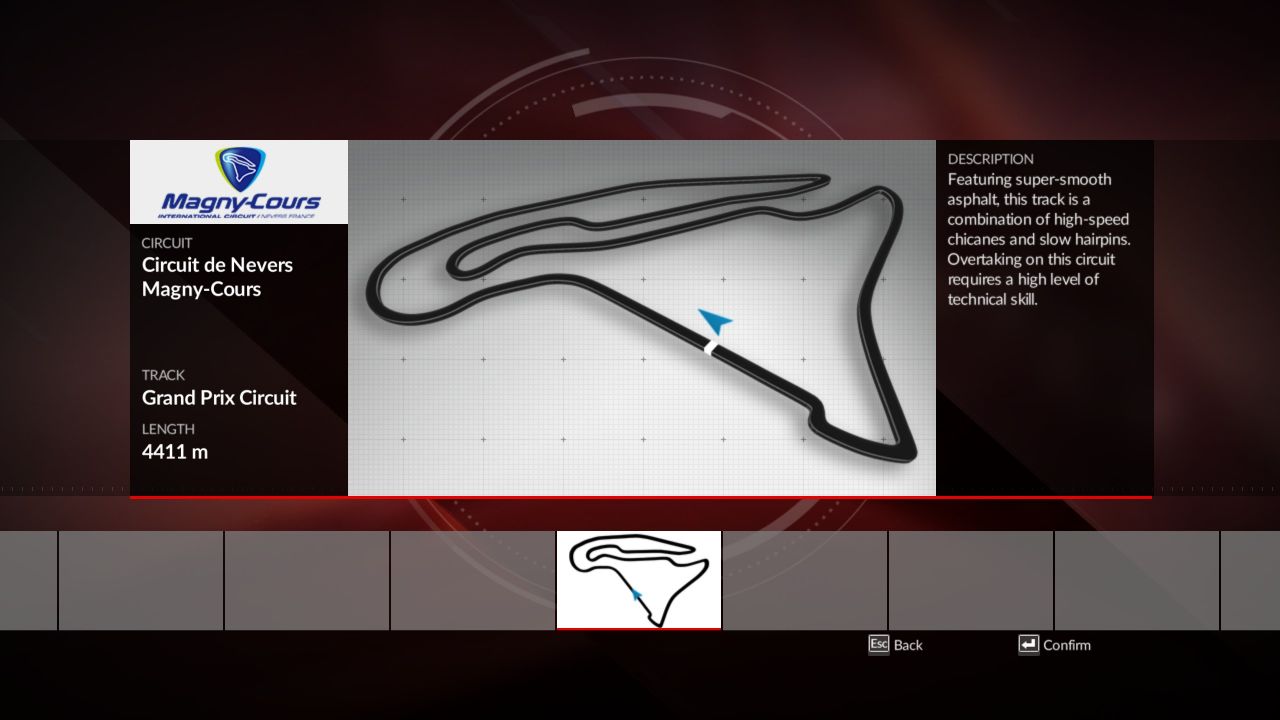Click the small blue arrow inside the selected thumbnail
This screenshot has height=720, width=1280.
coord(636,594)
